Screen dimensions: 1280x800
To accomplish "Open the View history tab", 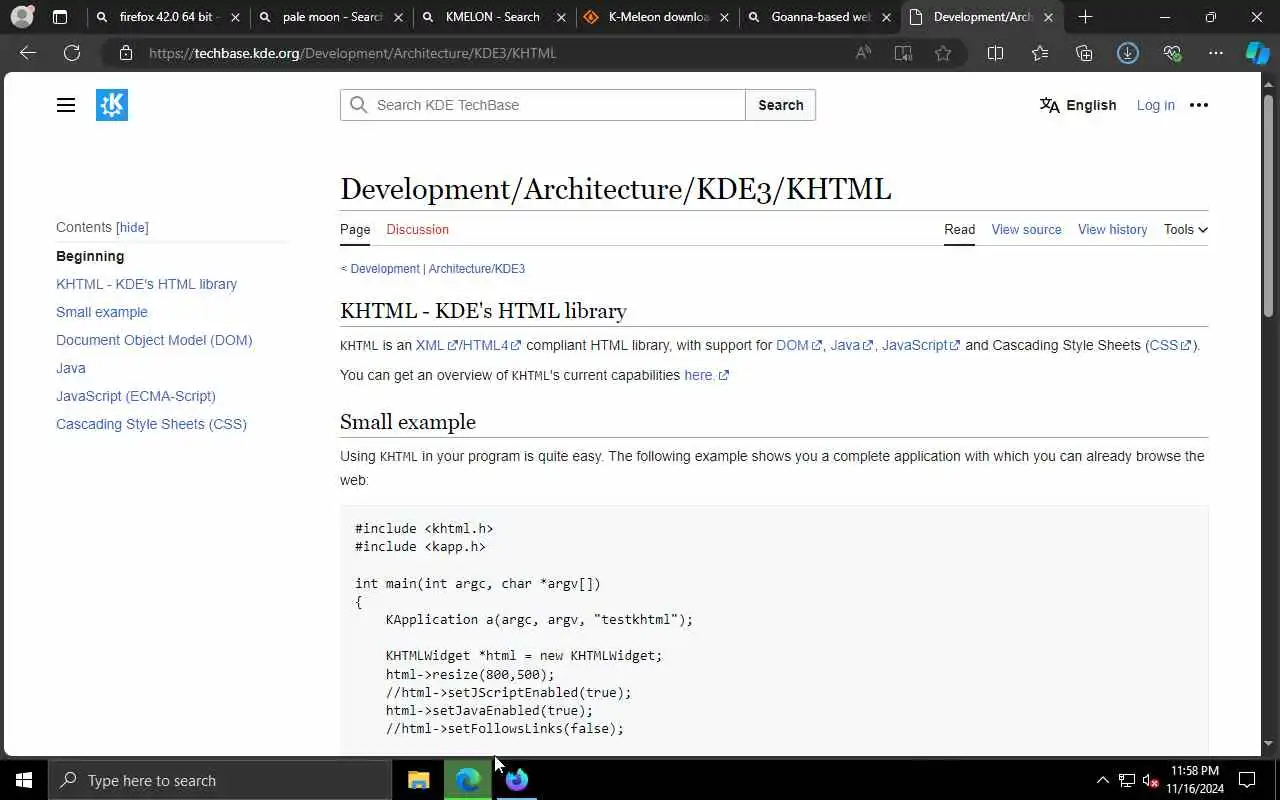I will click(1112, 229).
